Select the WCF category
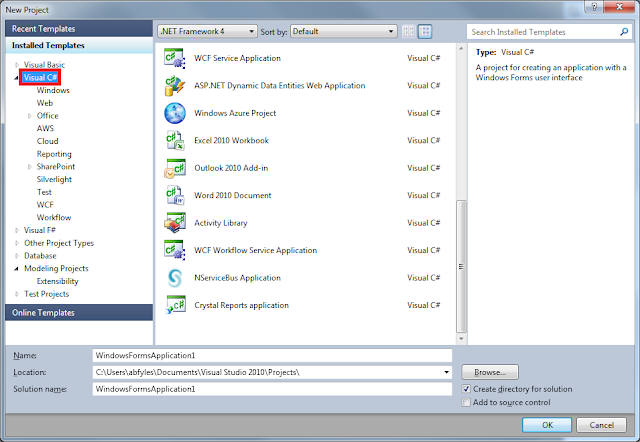The height and width of the screenshot is (442, 640). [x=45, y=205]
